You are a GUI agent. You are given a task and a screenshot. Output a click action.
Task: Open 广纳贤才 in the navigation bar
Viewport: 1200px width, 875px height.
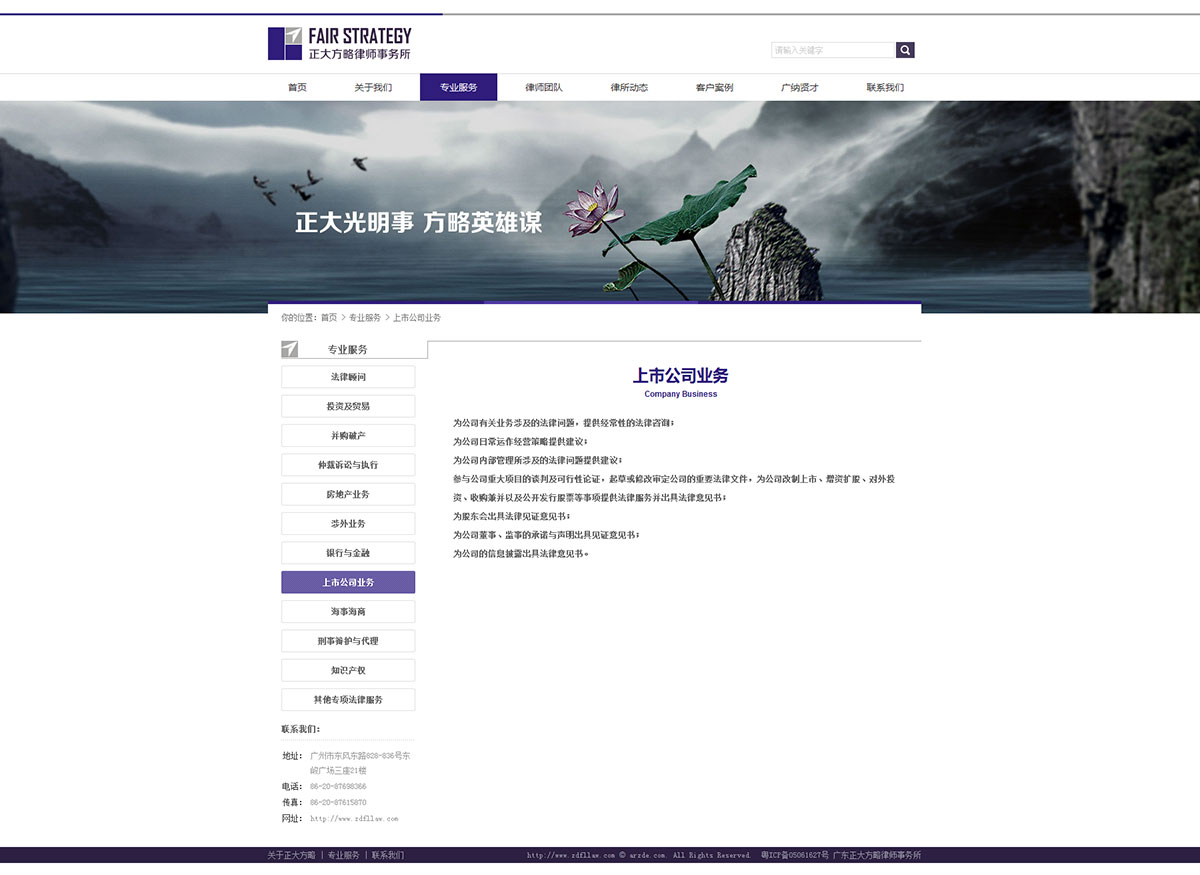[800, 88]
